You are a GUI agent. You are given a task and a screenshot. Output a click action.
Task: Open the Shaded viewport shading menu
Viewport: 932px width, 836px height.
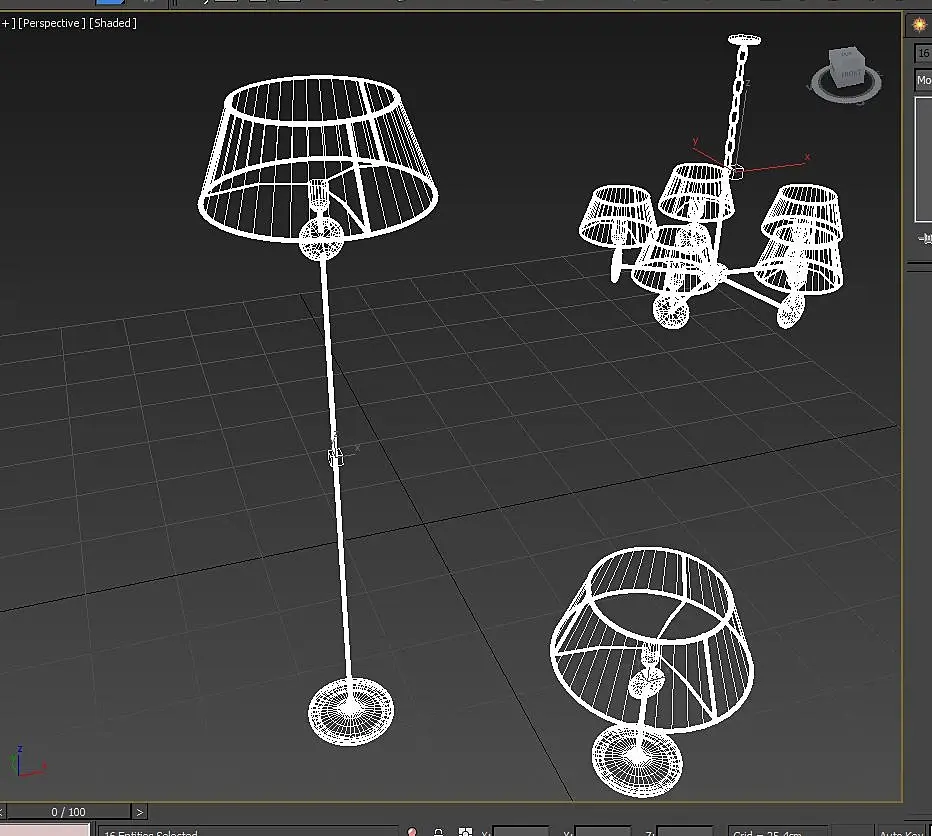[x=113, y=23]
